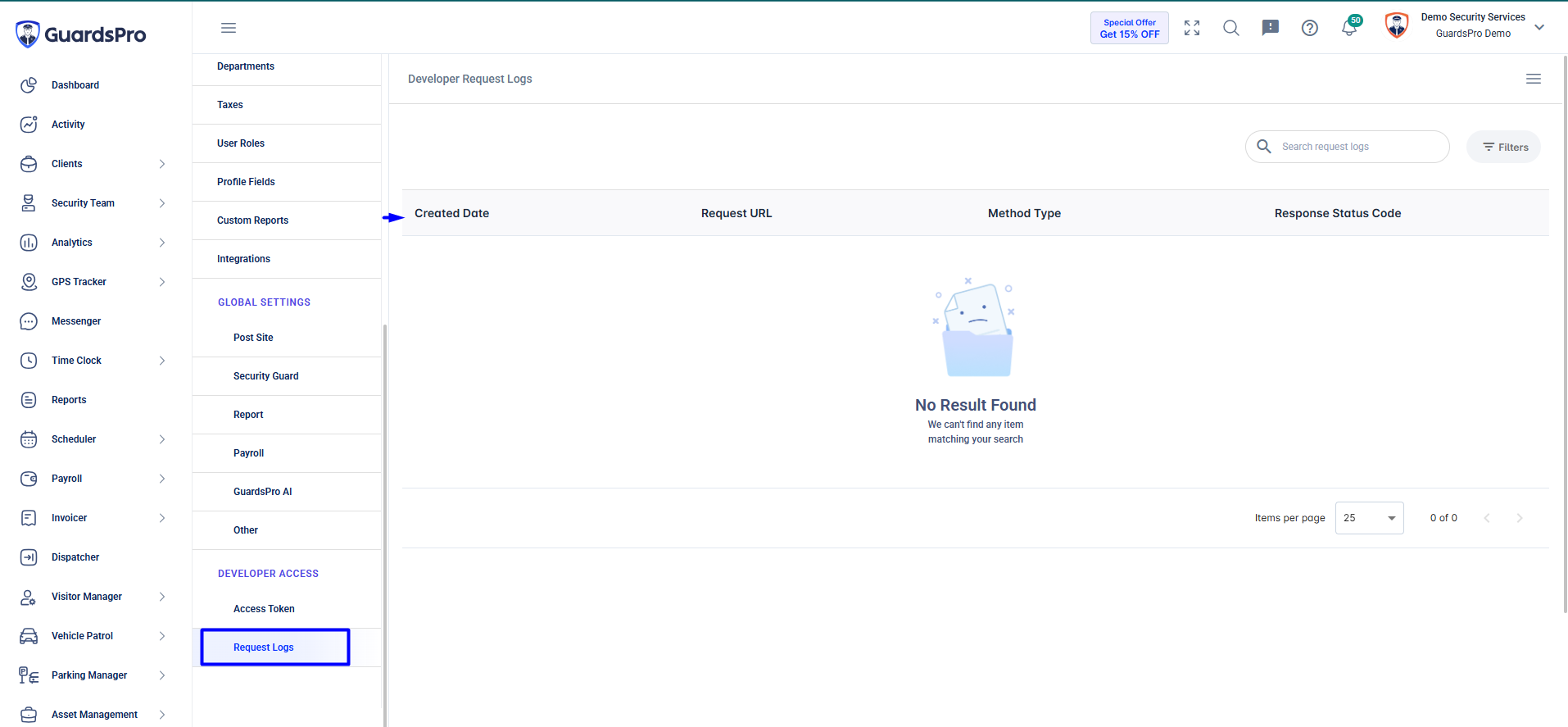This screenshot has height=727, width=1568.
Task: Select Post Site global settings
Action: 287,338
